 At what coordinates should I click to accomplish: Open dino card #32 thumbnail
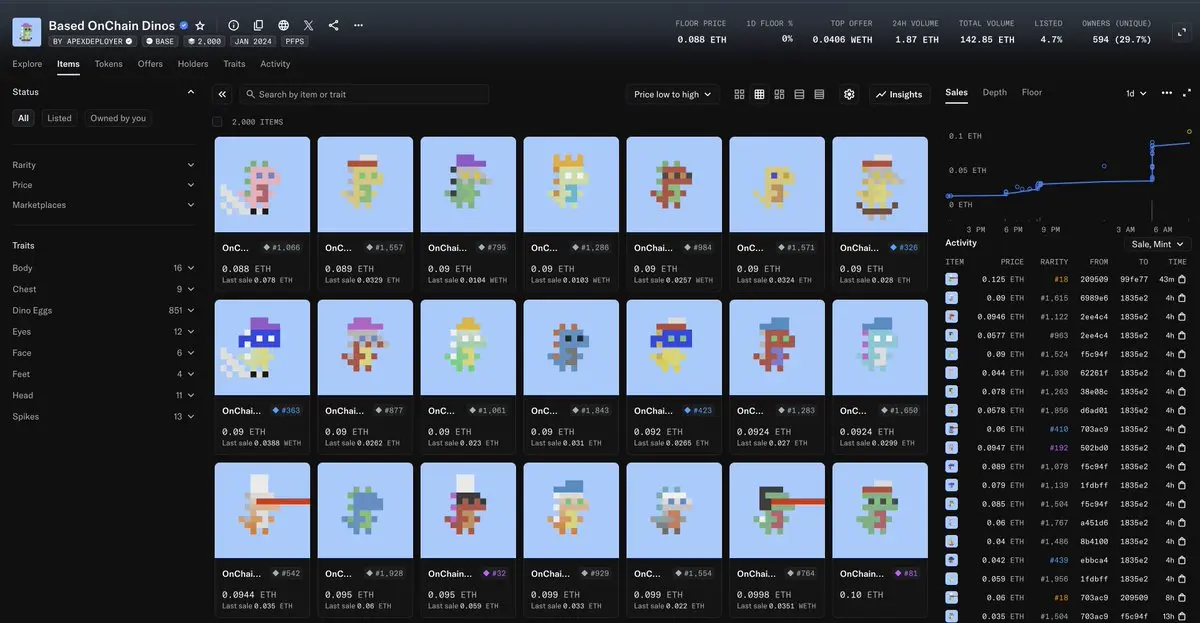pyautogui.click(x=468, y=510)
